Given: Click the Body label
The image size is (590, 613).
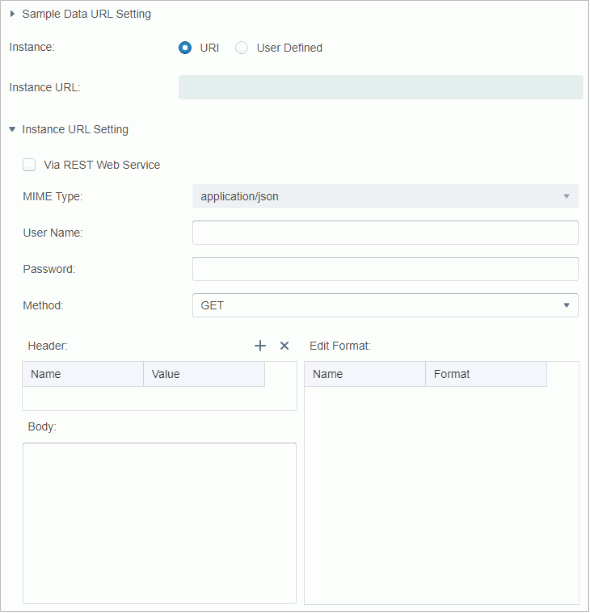Looking at the screenshot, I should pyautogui.click(x=42, y=427).
